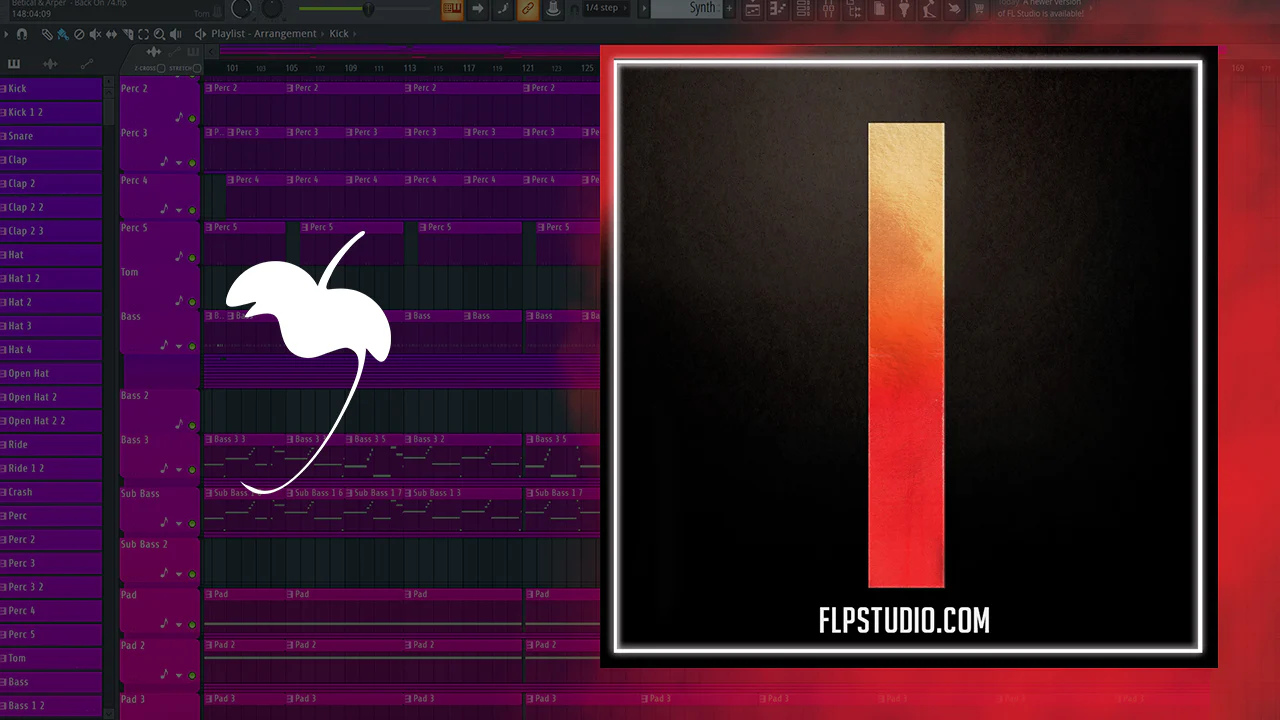Open the Channel rack view

(x=803, y=9)
